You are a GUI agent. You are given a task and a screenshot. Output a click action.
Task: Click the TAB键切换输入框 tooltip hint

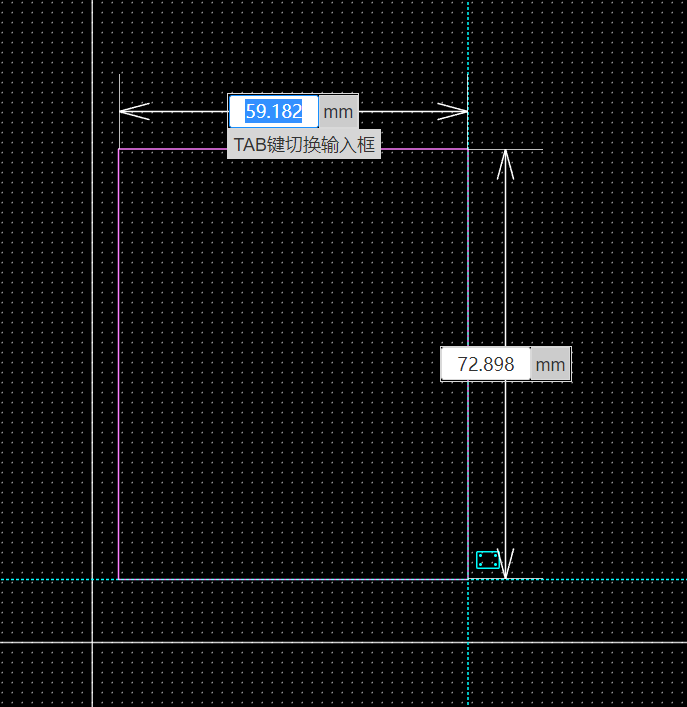[x=304, y=144]
